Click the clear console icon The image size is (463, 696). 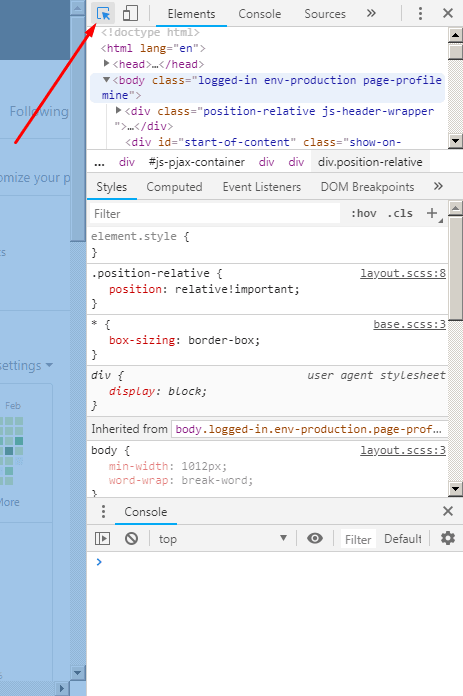tap(131, 538)
